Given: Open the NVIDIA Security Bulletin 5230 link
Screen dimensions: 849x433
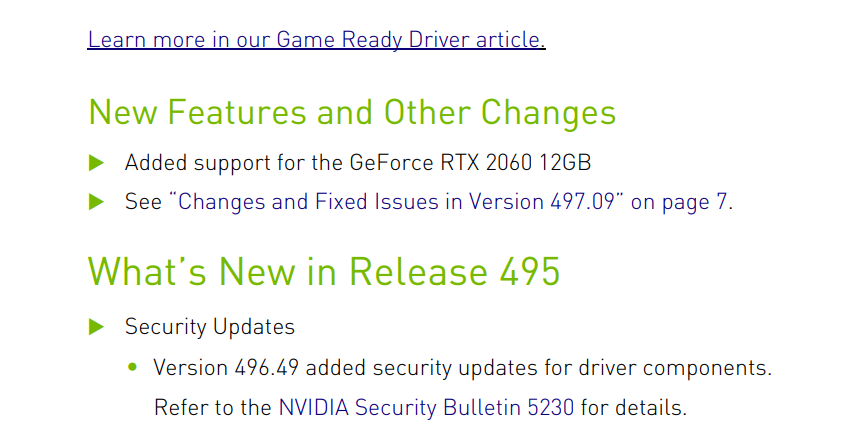Looking at the screenshot, I should point(426,408).
